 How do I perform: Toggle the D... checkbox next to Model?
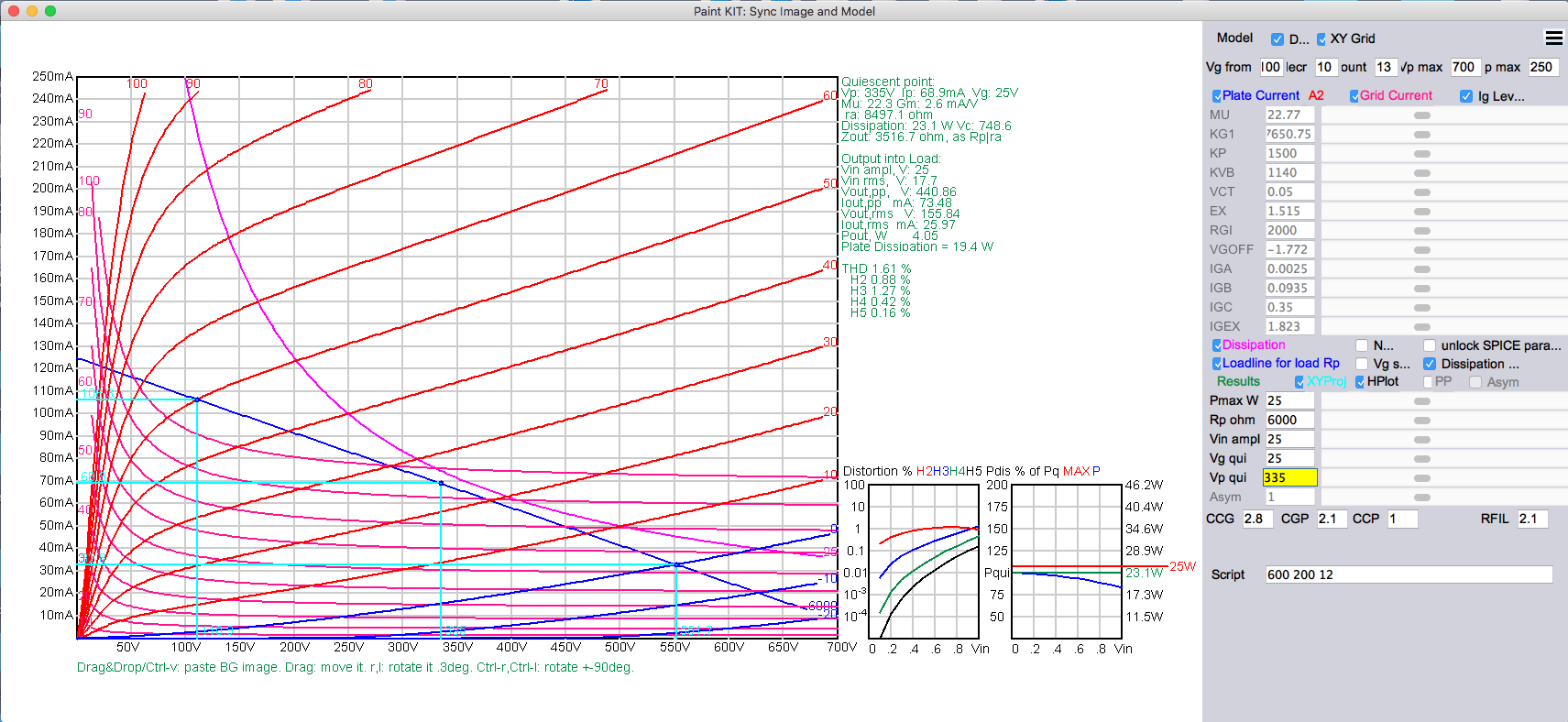coord(1277,39)
